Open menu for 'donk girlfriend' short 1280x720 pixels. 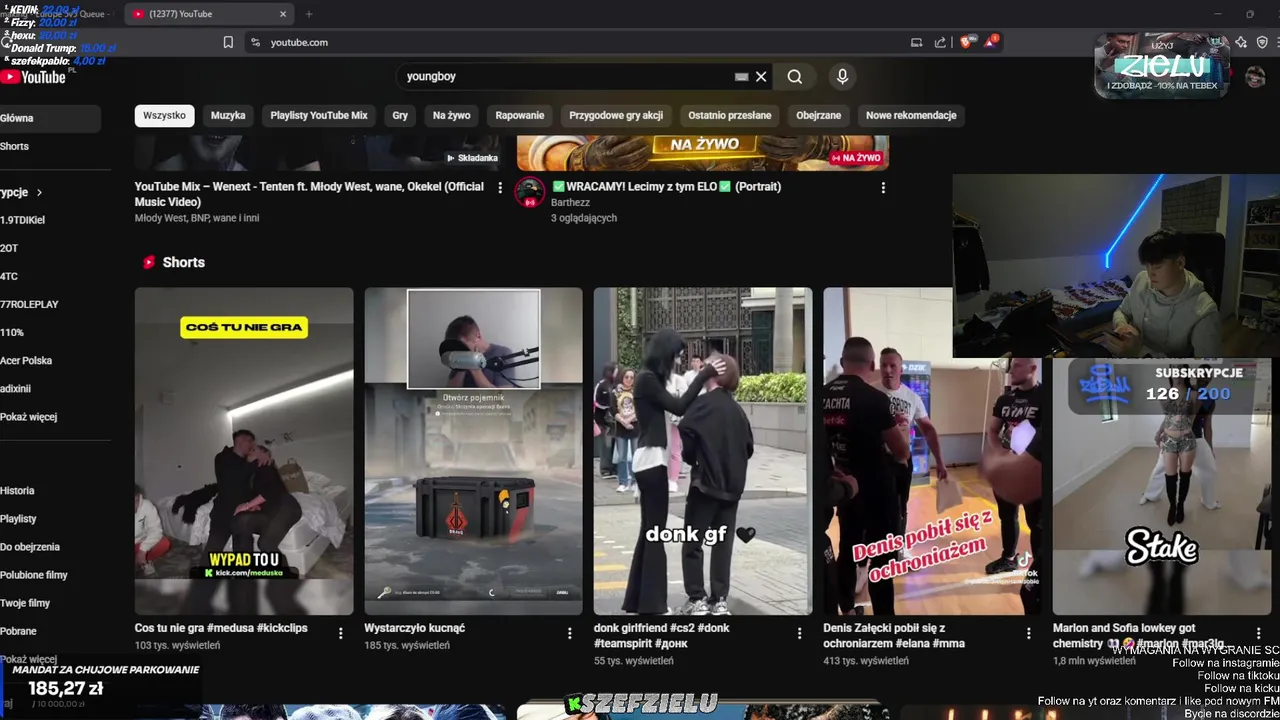[x=799, y=633]
